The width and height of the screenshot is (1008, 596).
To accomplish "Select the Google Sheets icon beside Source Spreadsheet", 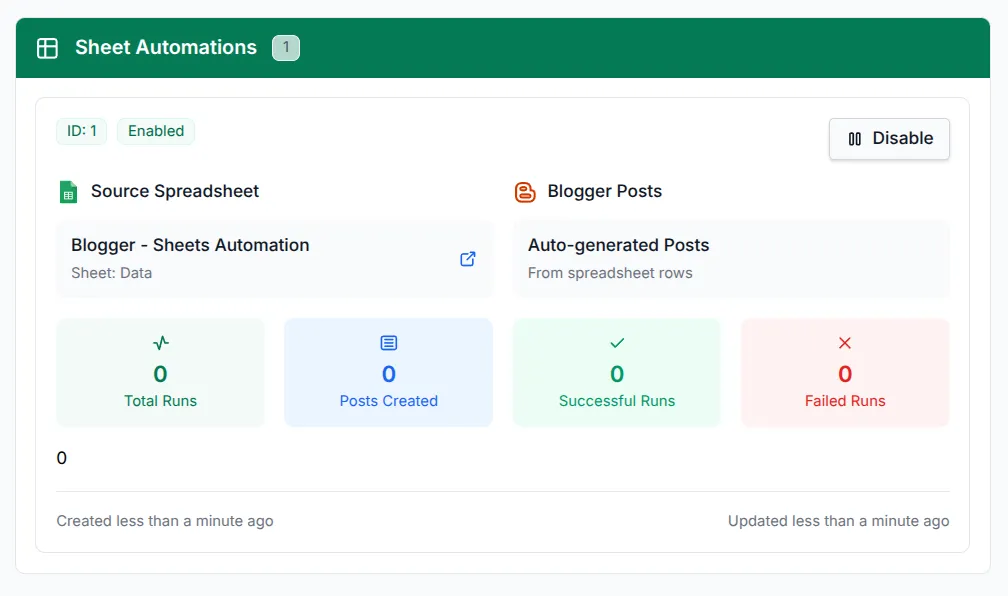I will point(67,190).
